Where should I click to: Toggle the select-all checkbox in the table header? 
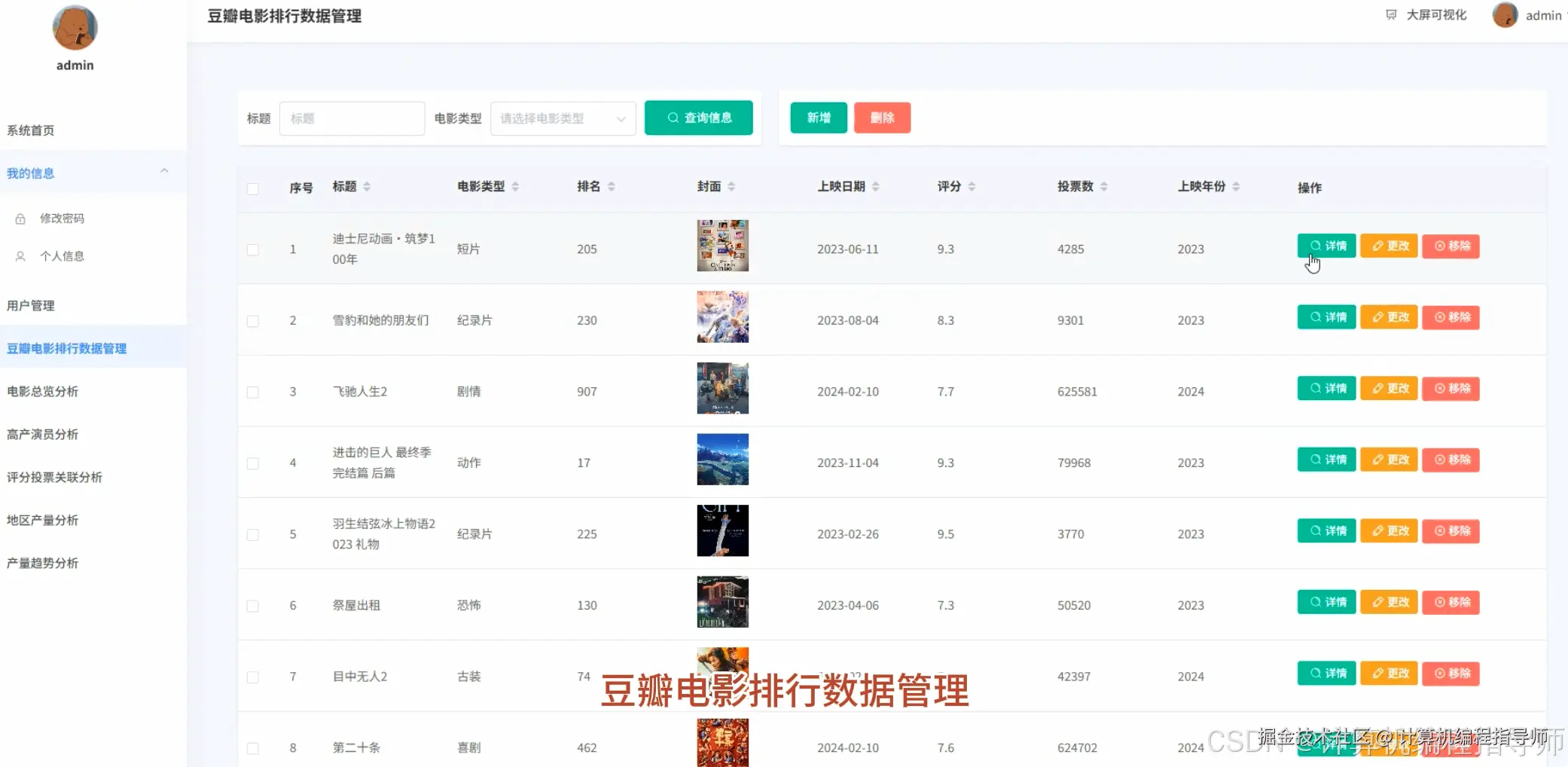[253, 189]
